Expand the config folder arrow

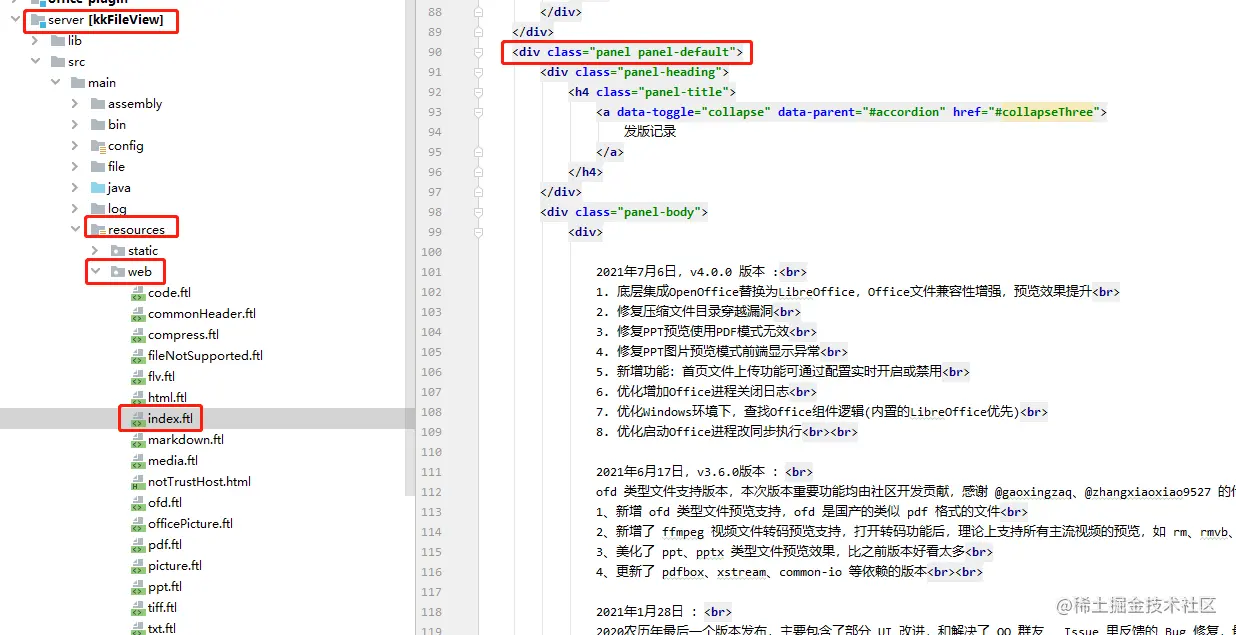pos(76,146)
